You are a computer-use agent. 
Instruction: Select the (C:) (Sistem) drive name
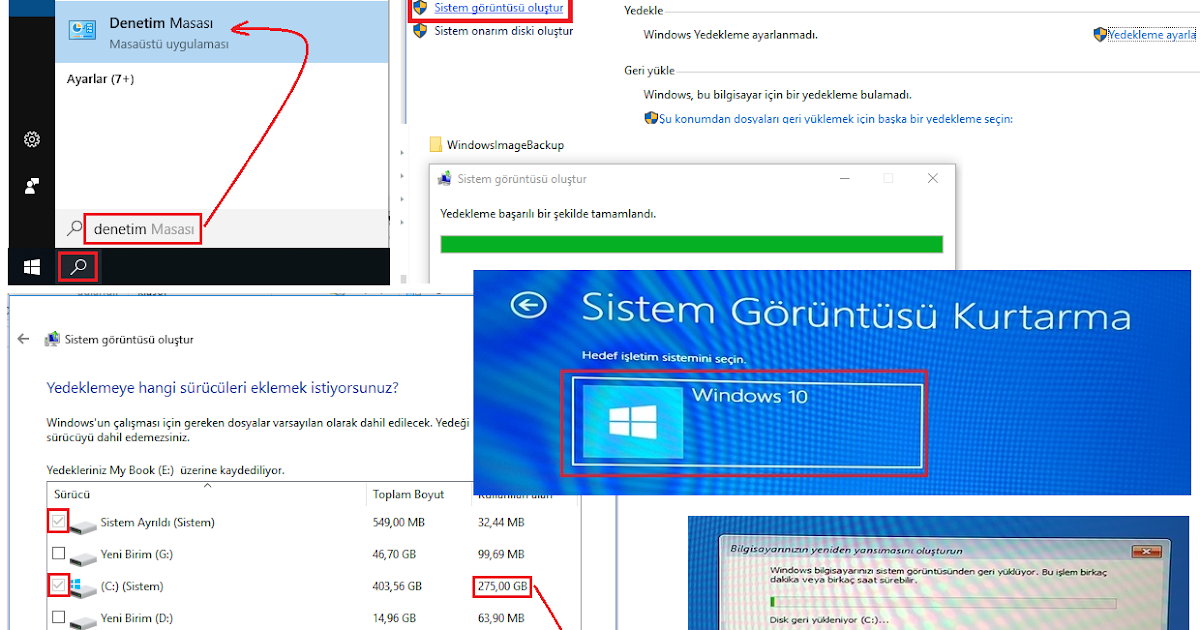click(x=132, y=587)
